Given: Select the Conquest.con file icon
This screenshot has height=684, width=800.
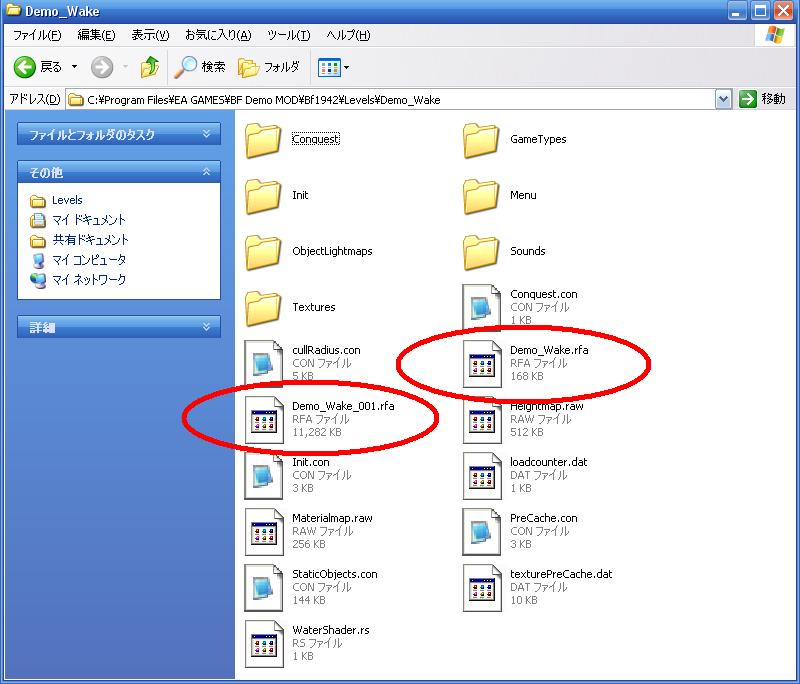Looking at the screenshot, I should point(482,308).
